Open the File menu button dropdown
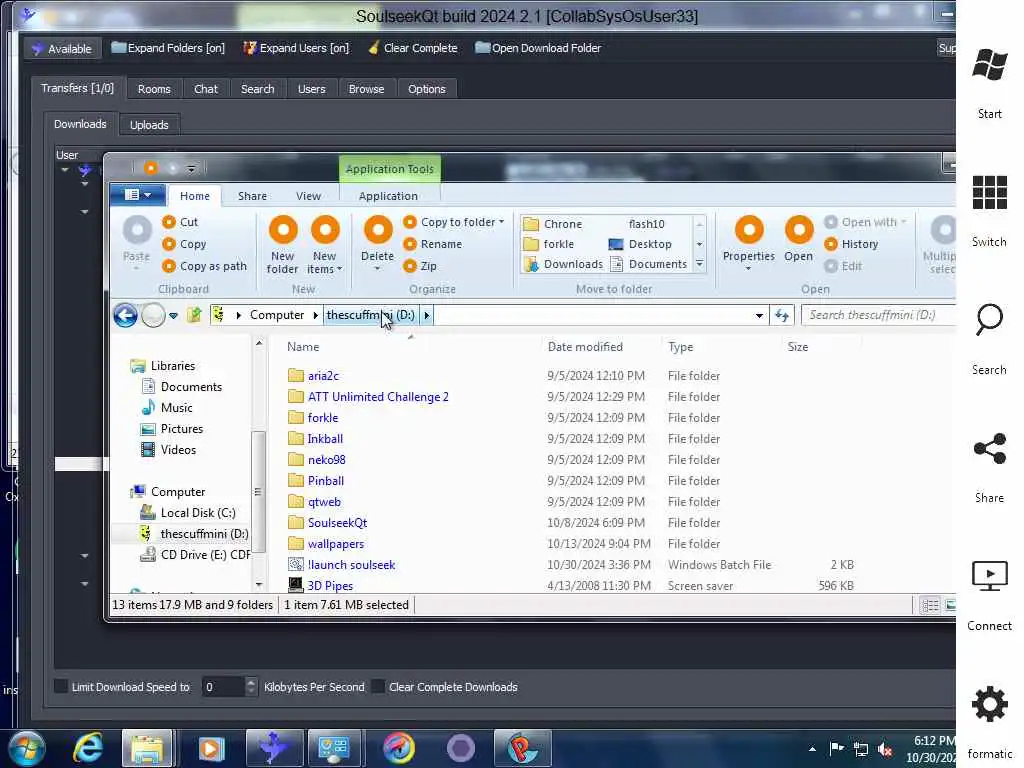 pyautogui.click(x=138, y=195)
